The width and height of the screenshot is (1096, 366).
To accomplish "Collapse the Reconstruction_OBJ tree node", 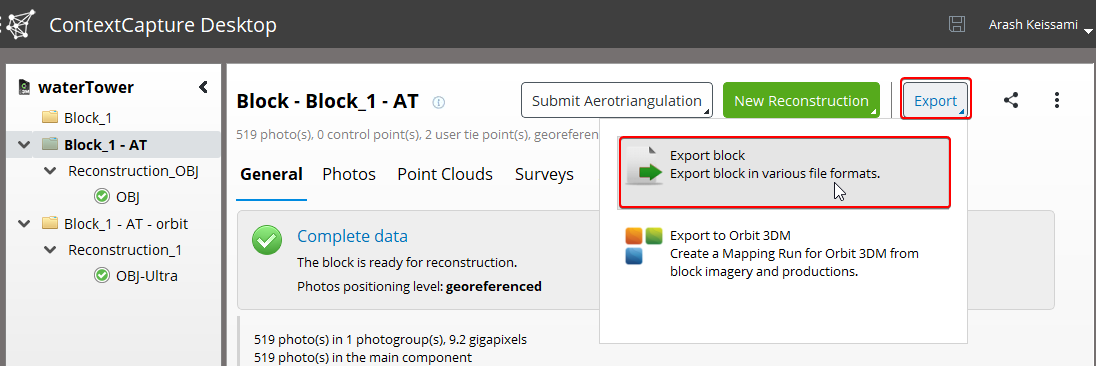I will tap(50, 171).
